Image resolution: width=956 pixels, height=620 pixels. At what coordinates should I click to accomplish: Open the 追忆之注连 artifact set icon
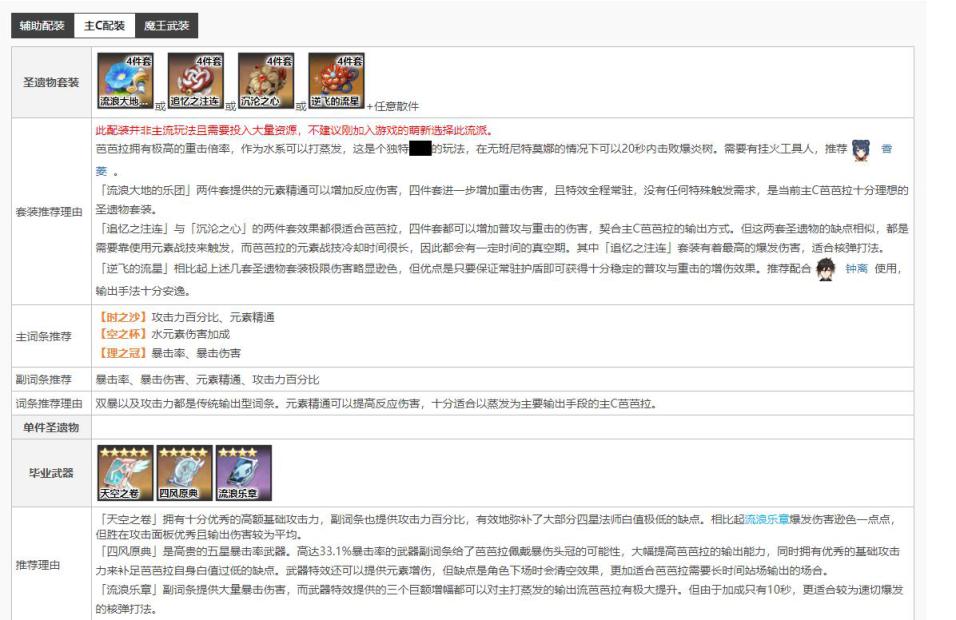[195, 81]
